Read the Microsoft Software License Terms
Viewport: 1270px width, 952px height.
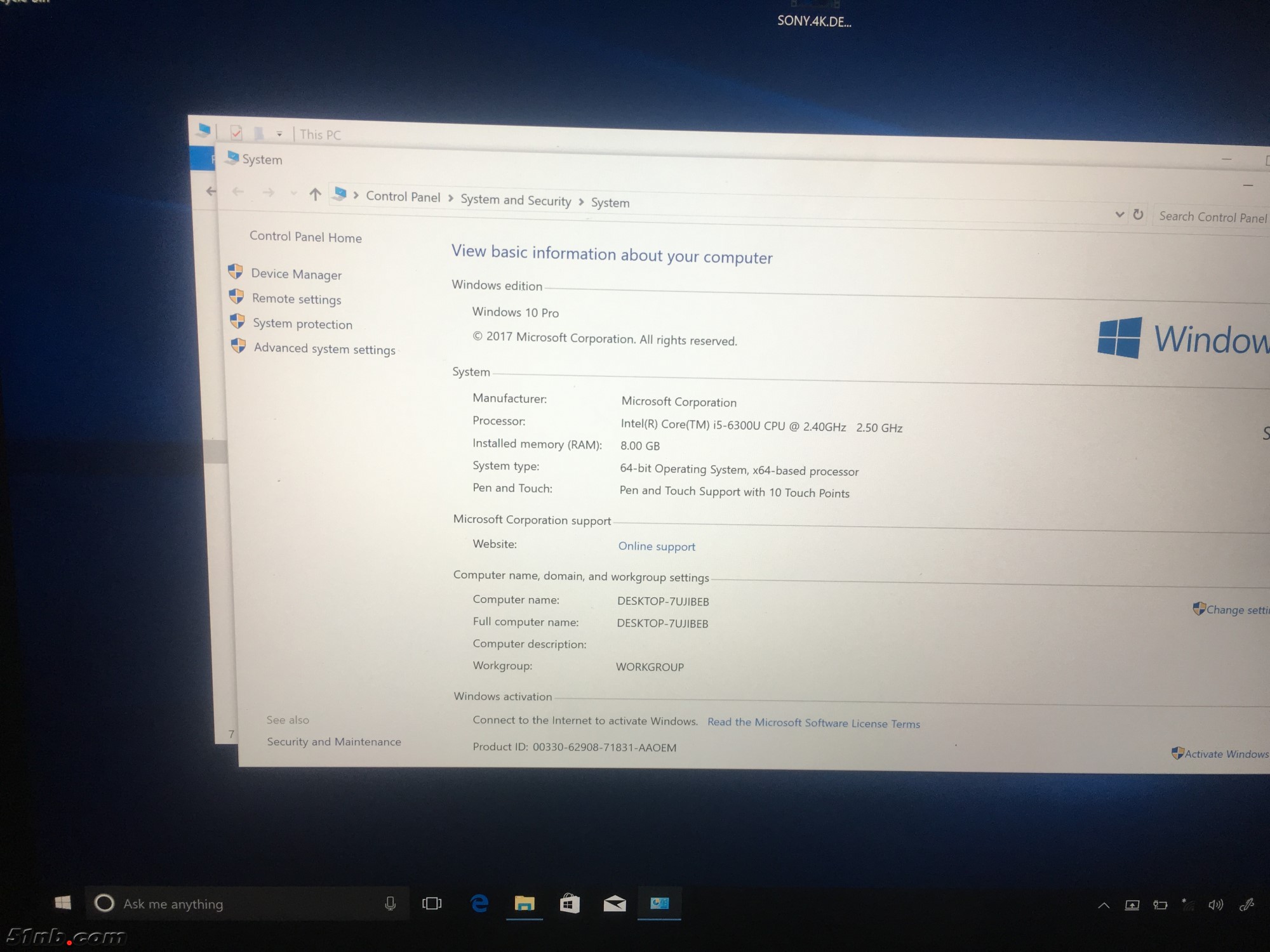coord(813,723)
